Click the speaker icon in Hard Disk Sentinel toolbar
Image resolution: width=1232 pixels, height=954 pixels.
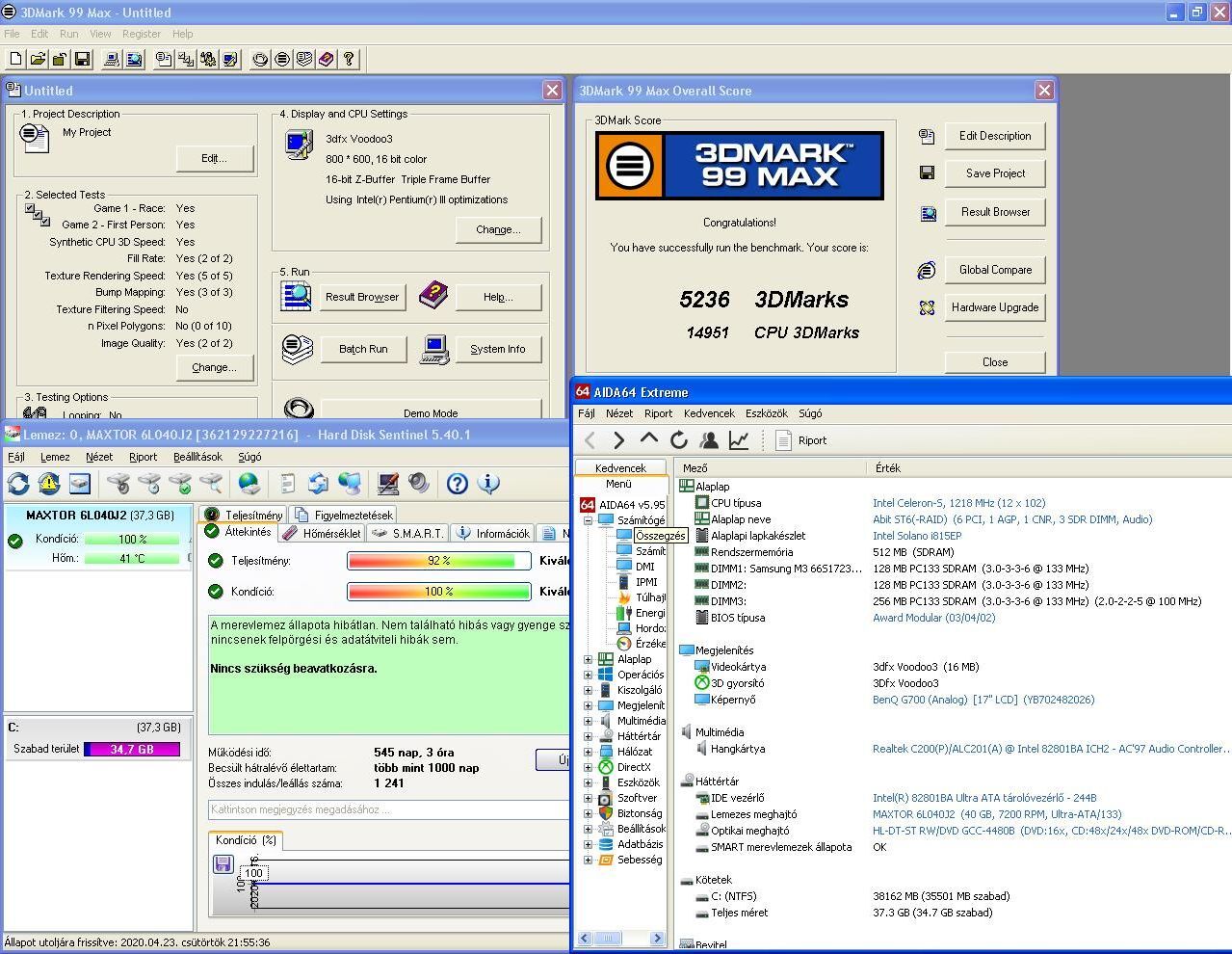(x=419, y=484)
